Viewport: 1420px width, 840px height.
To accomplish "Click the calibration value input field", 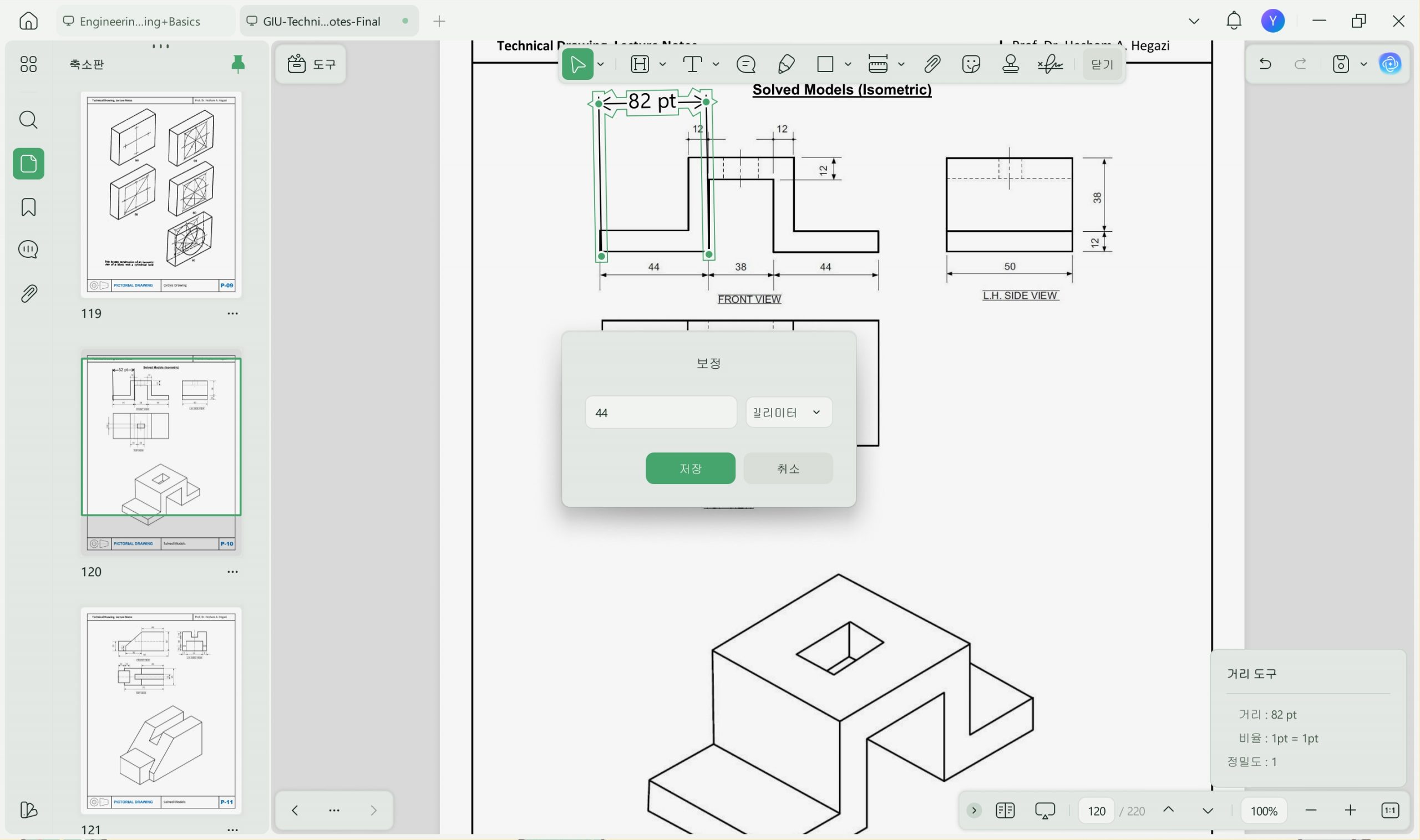I will point(661,413).
